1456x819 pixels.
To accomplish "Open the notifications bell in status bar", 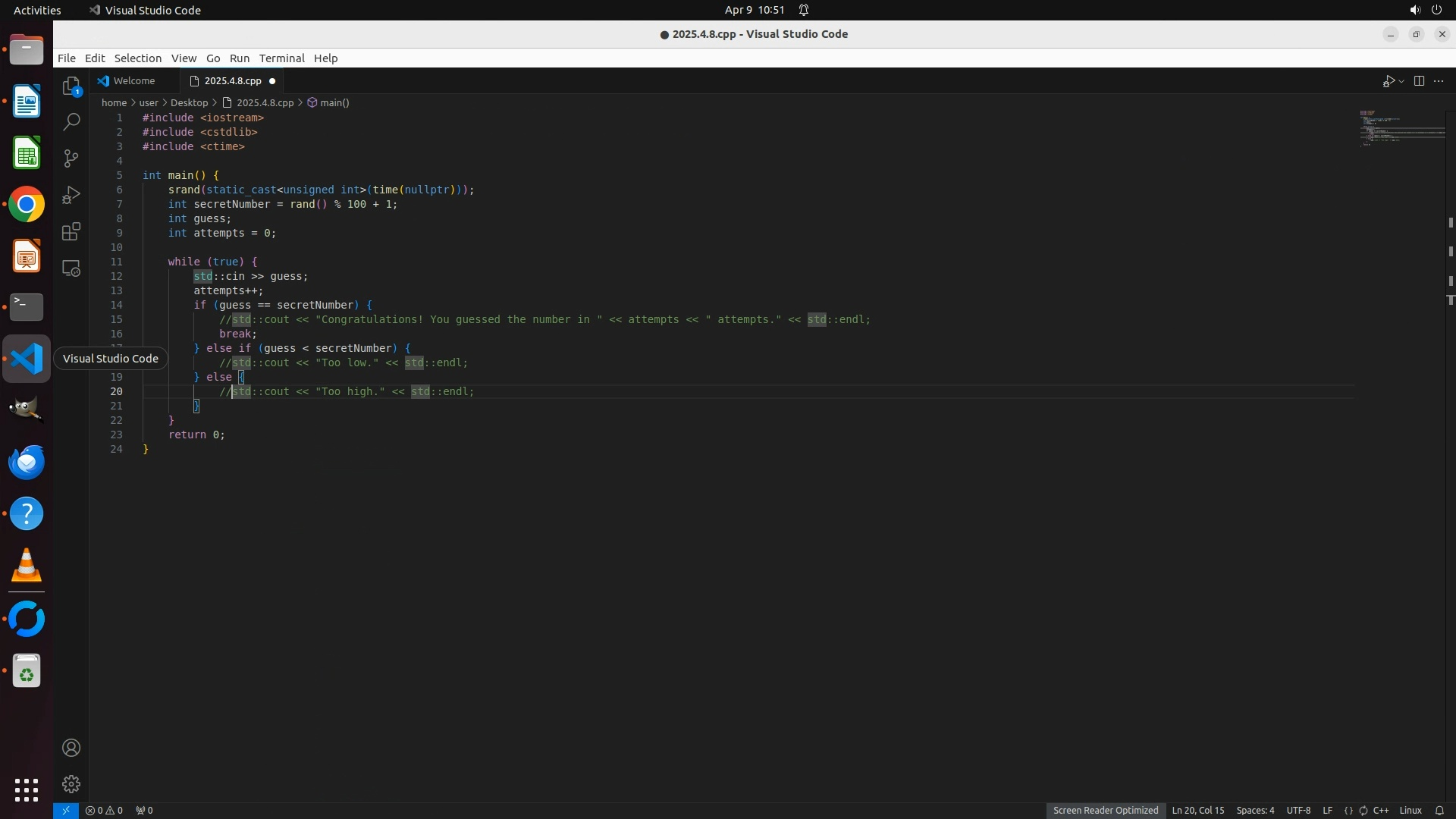I will coord(1439,810).
